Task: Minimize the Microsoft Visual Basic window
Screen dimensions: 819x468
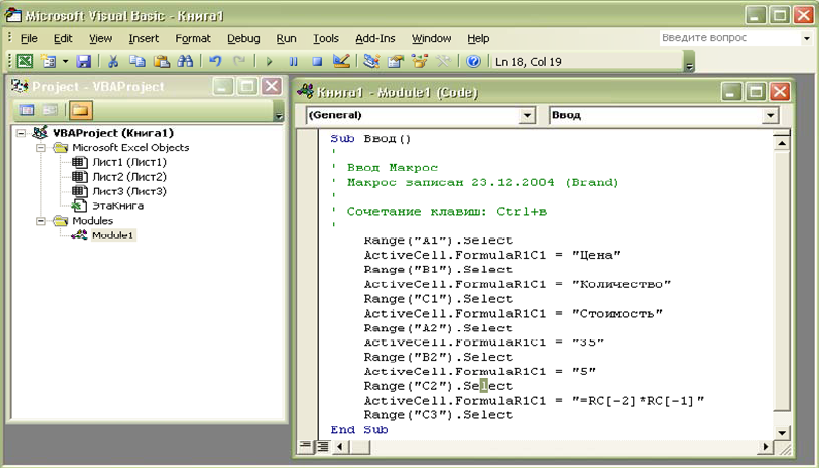Action: pos(755,14)
